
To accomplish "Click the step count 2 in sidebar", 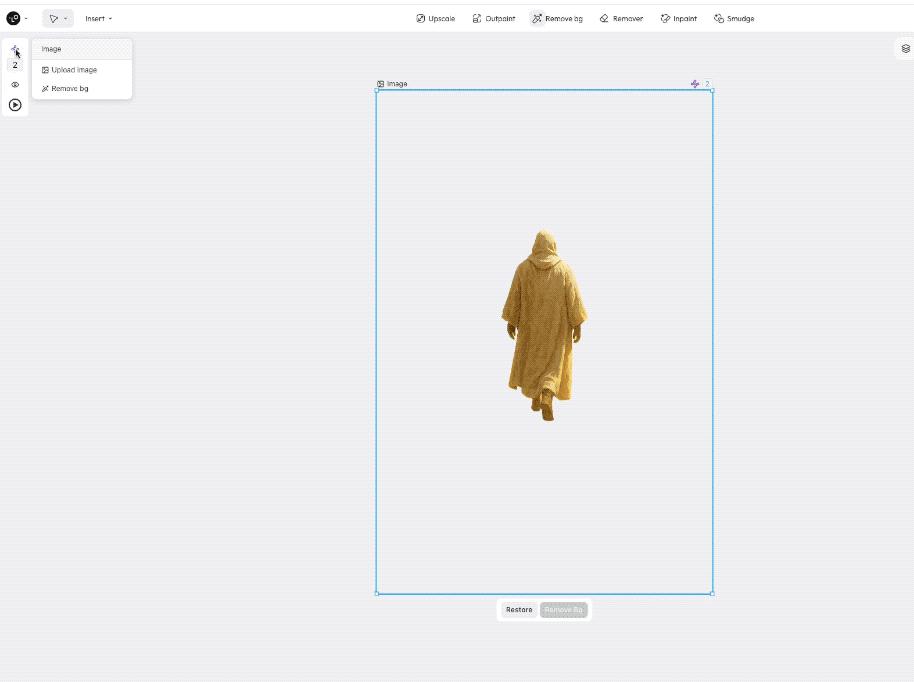I will pyautogui.click(x=15, y=65).
